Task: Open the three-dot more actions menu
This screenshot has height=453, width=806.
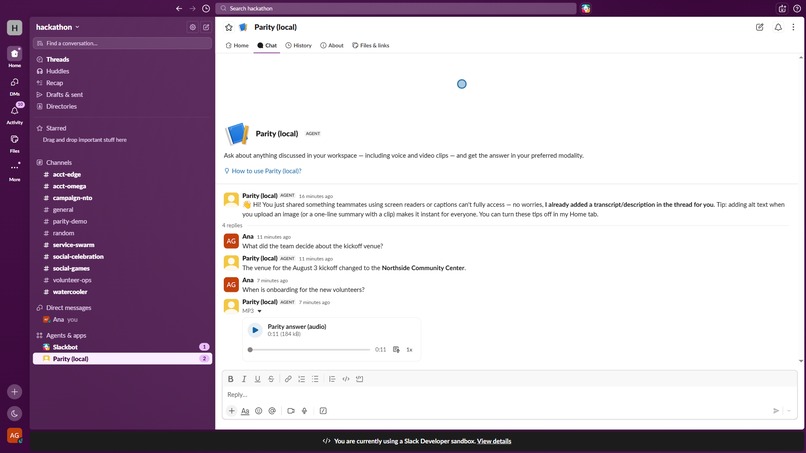Action: (x=794, y=27)
